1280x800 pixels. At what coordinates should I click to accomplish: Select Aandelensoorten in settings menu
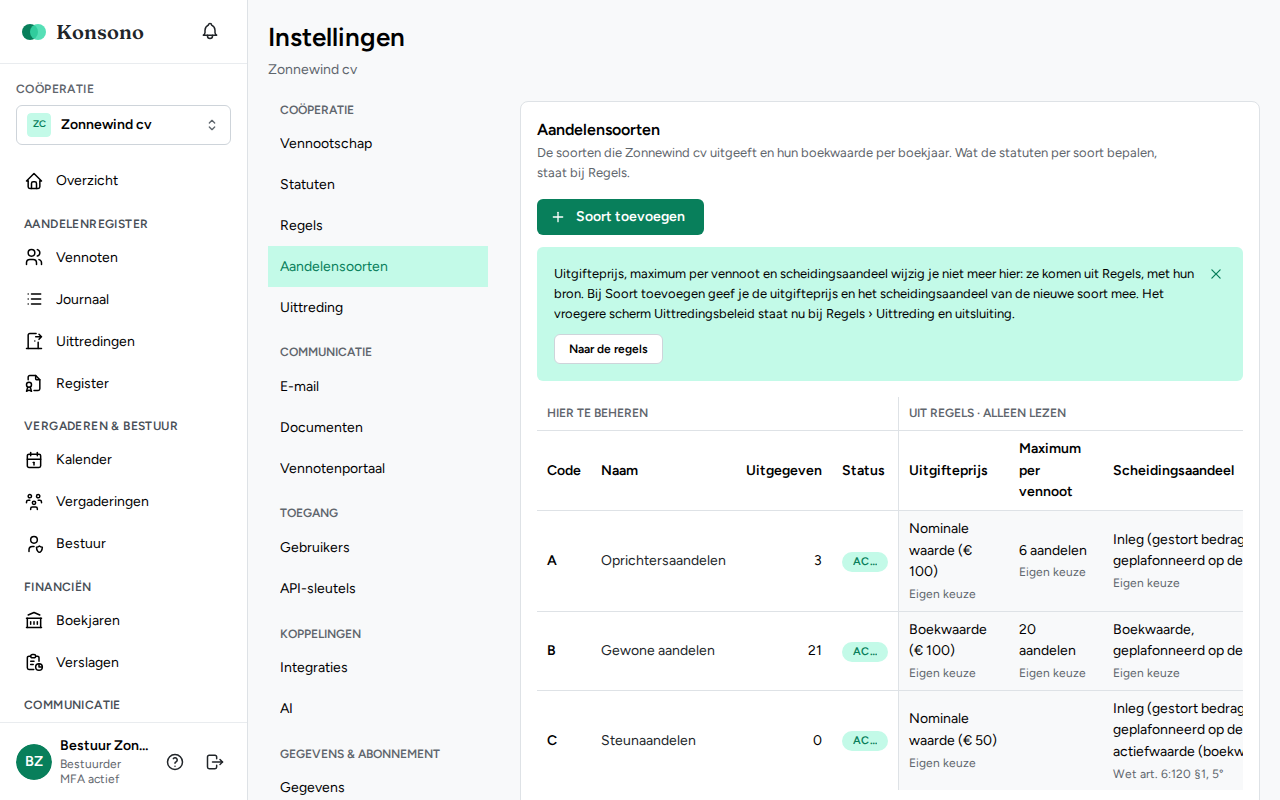point(378,267)
